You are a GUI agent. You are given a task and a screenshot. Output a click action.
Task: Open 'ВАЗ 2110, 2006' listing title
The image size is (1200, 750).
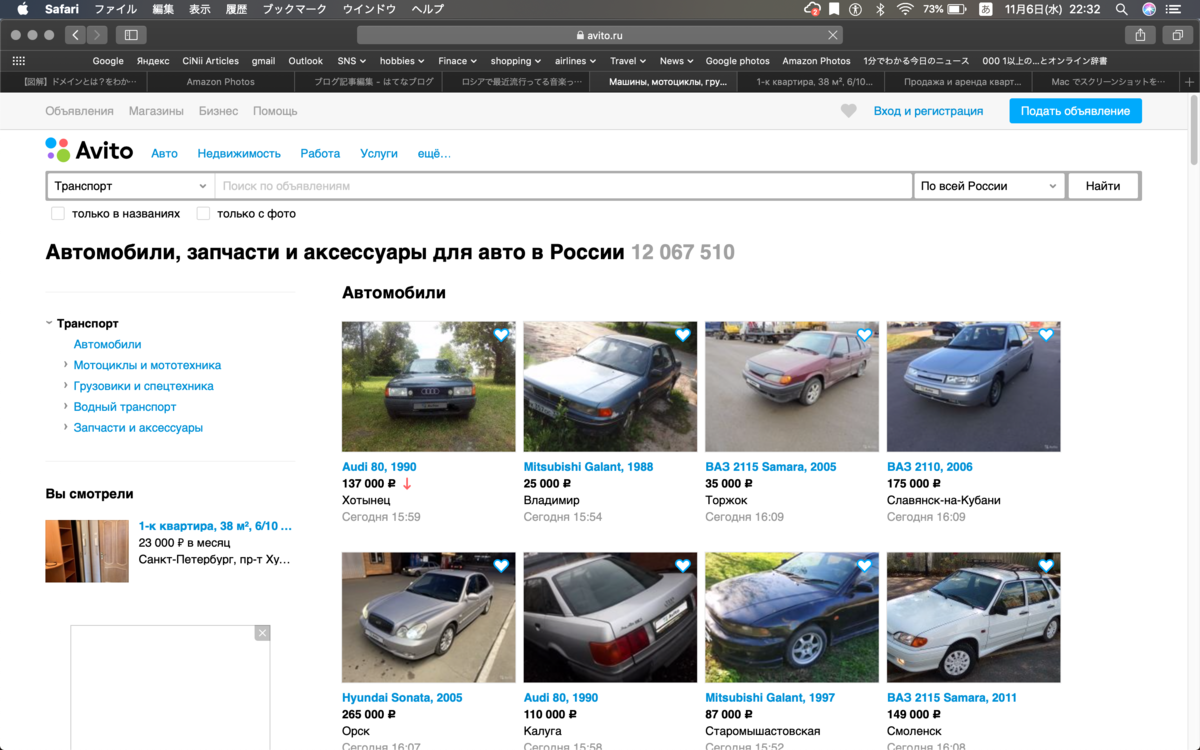930,467
